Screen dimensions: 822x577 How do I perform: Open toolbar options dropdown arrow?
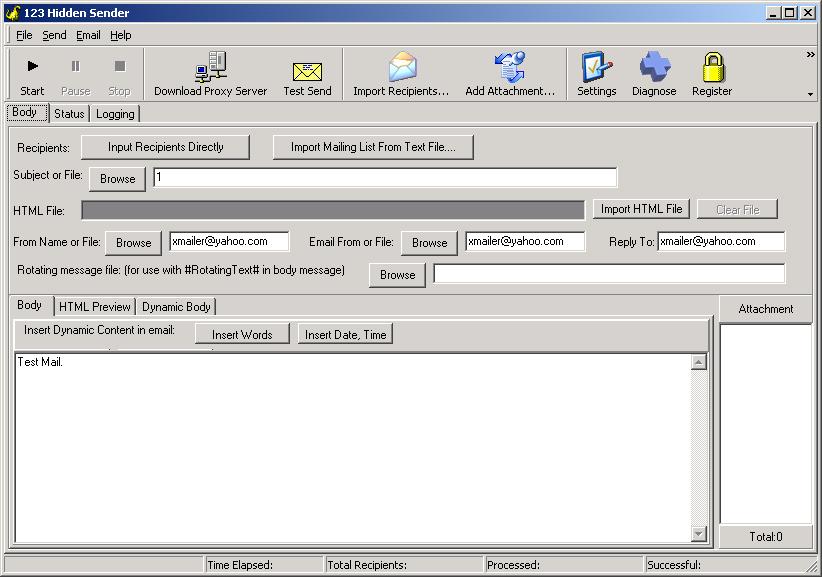coord(810,94)
